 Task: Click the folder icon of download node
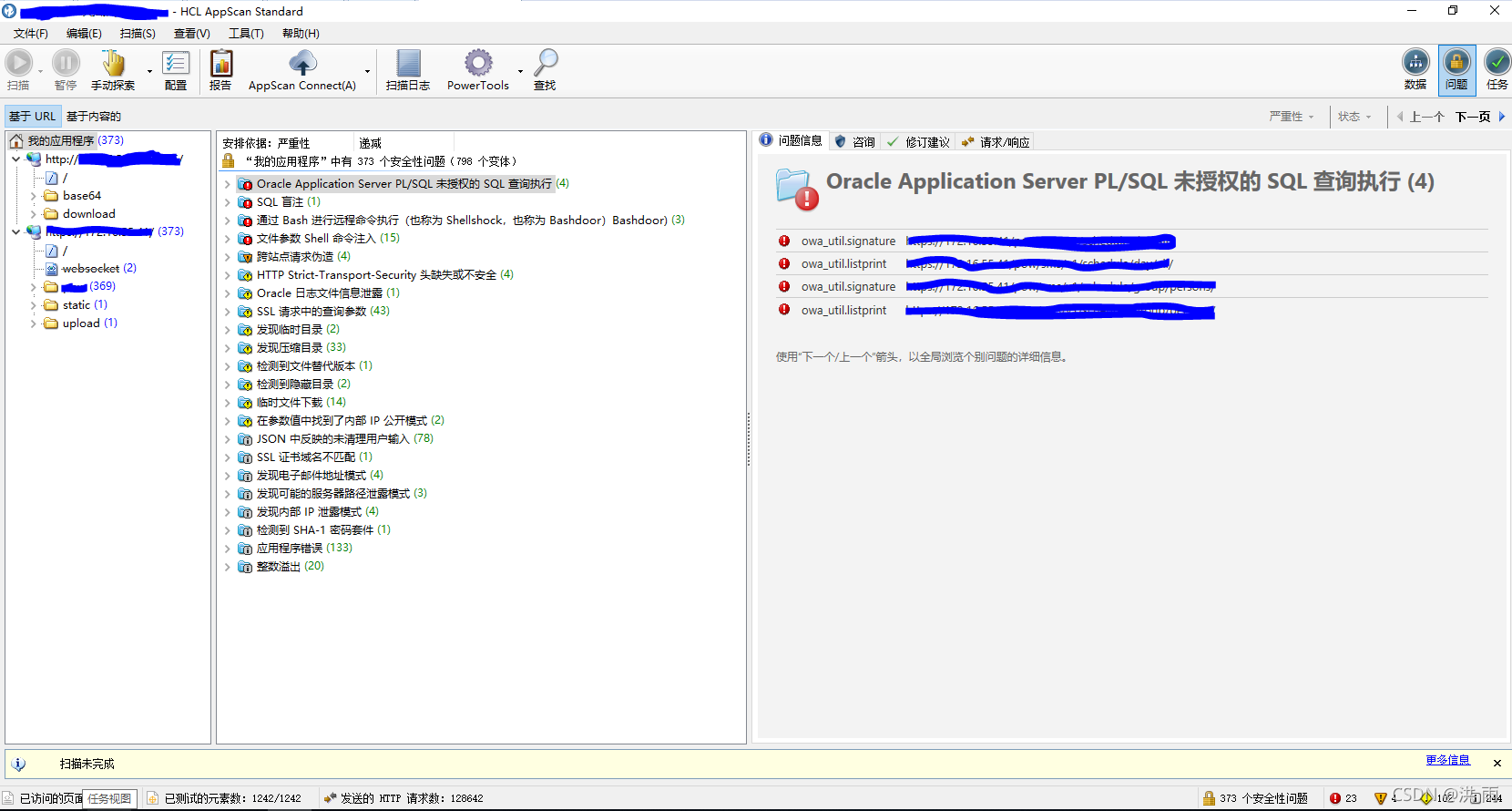coord(51,214)
